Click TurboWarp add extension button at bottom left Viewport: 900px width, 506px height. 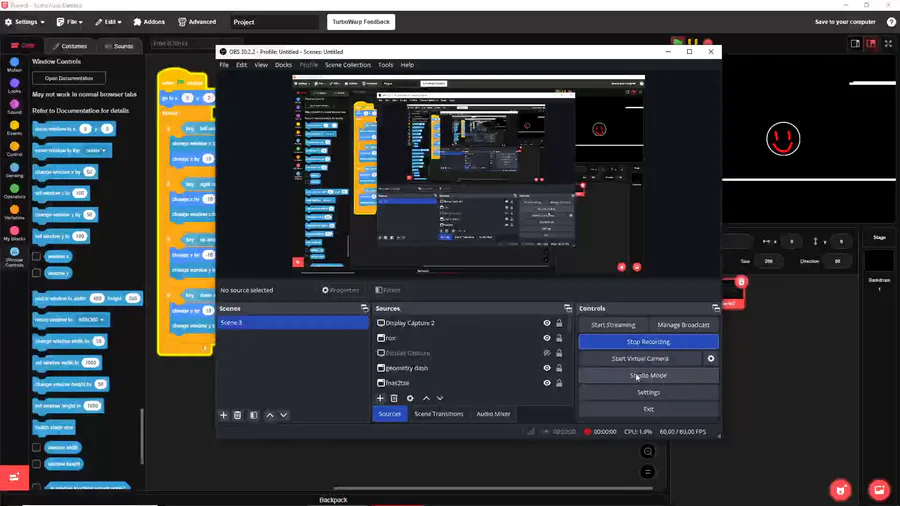pos(14,477)
